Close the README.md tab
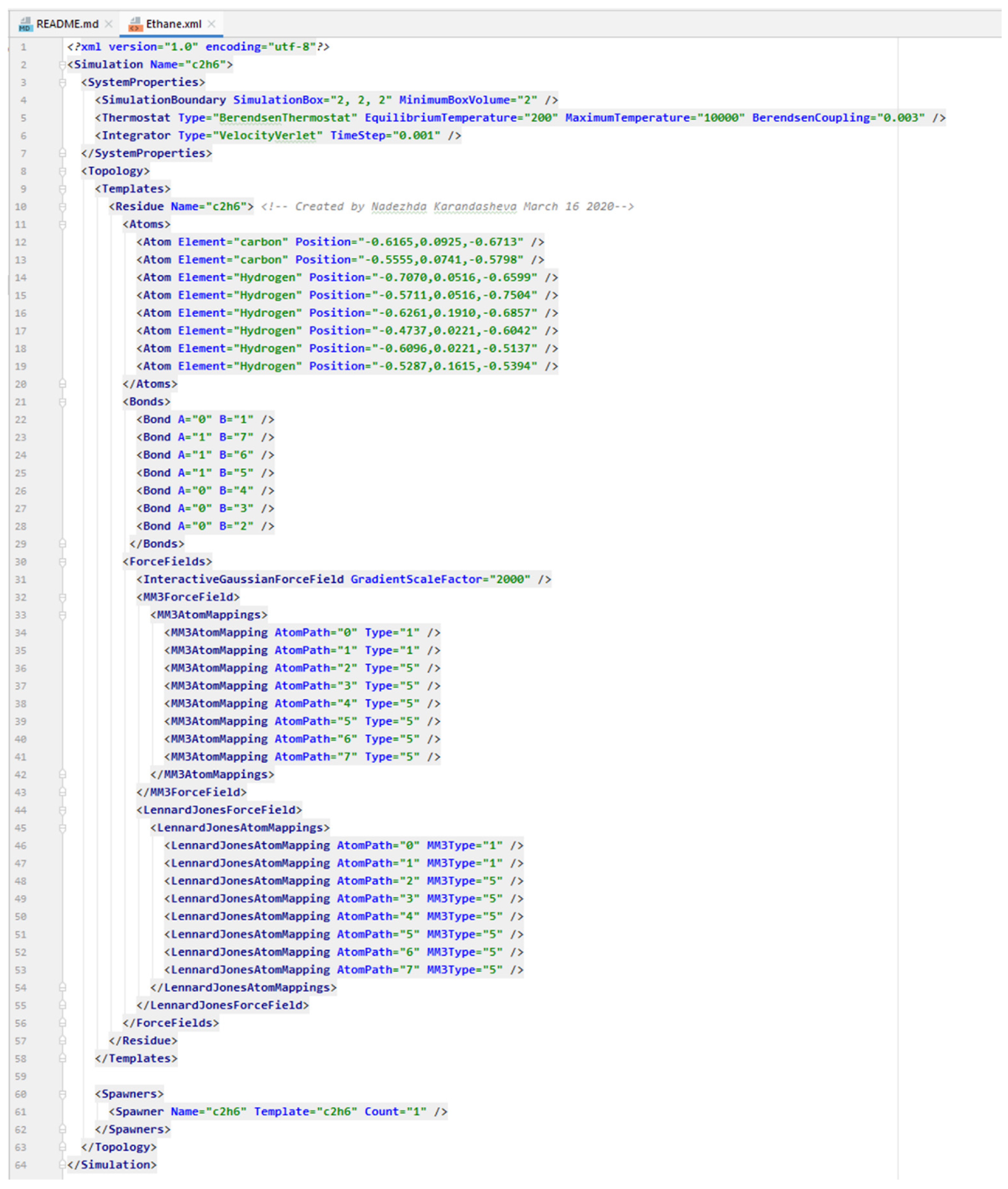1008x1189 pixels. [x=109, y=24]
